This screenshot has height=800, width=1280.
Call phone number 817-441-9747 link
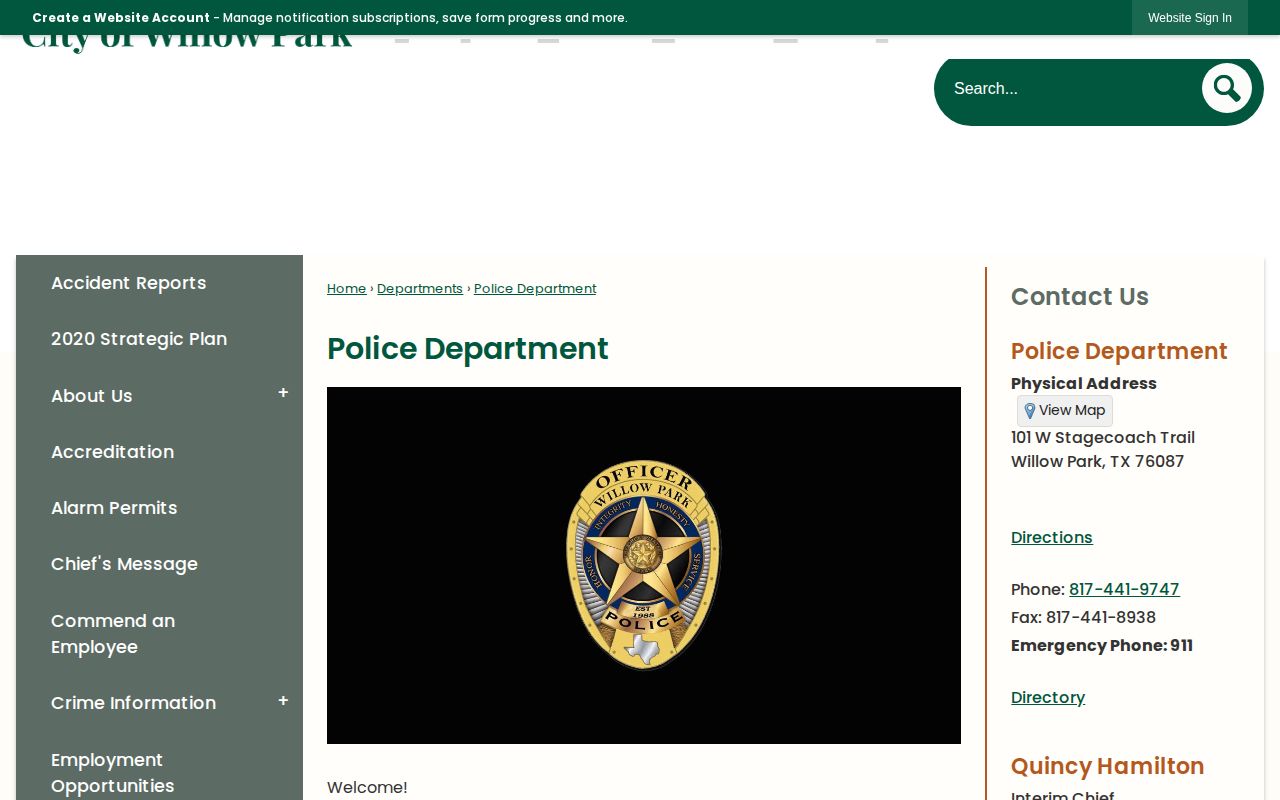(x=1124, y=590)
